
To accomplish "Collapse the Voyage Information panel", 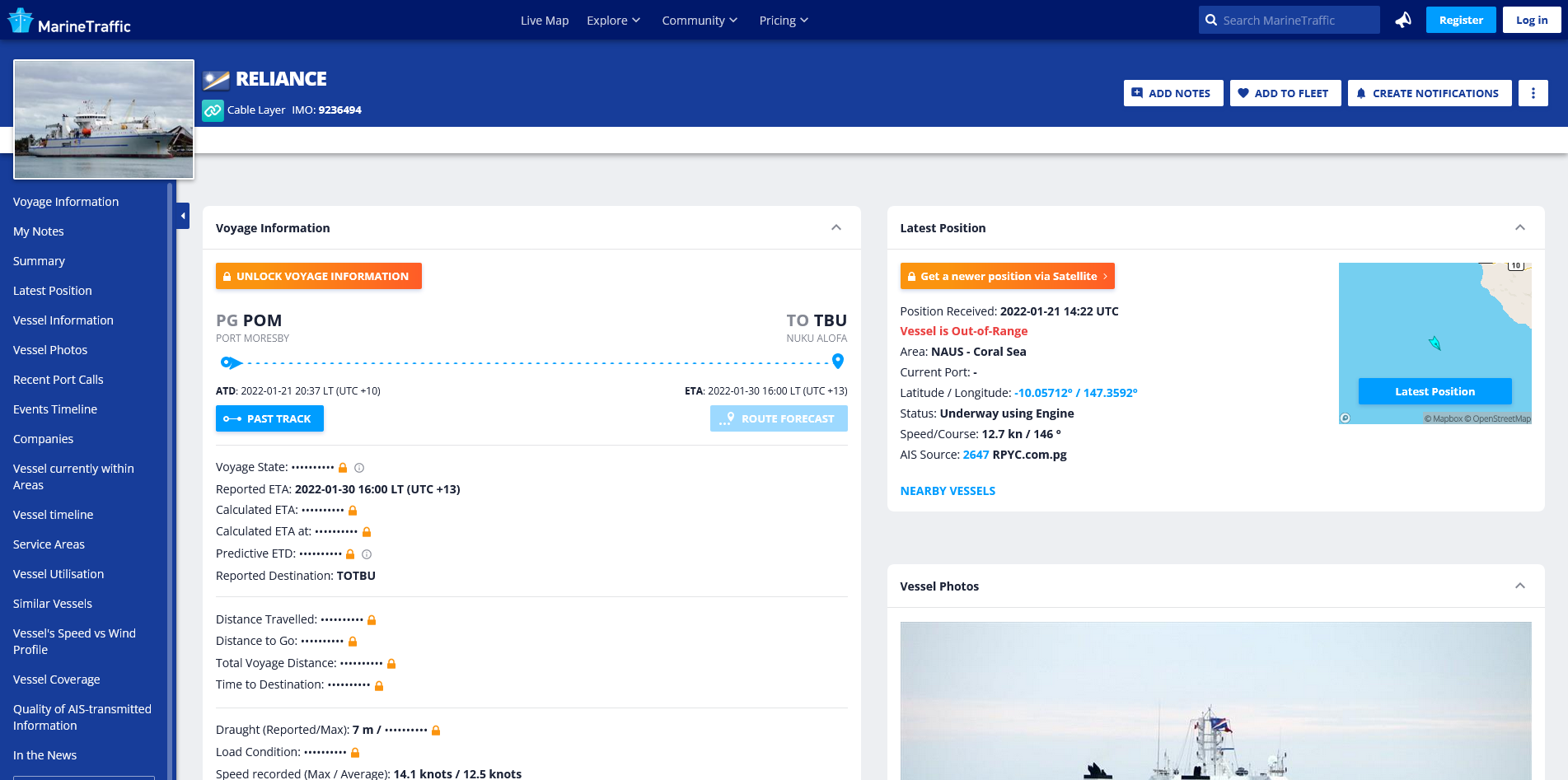I will 836,228.
